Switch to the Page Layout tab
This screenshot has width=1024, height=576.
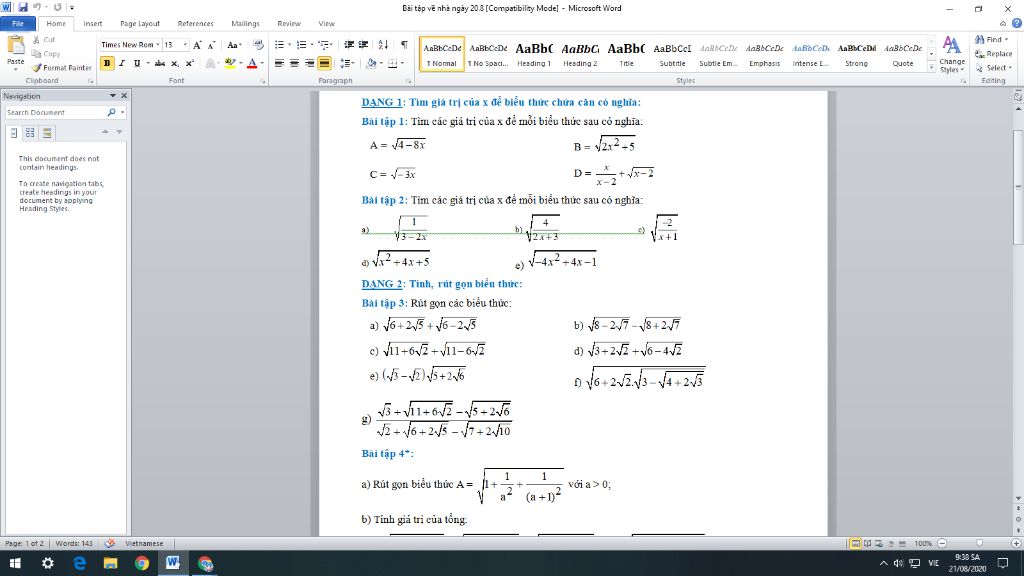coord(140,24)
